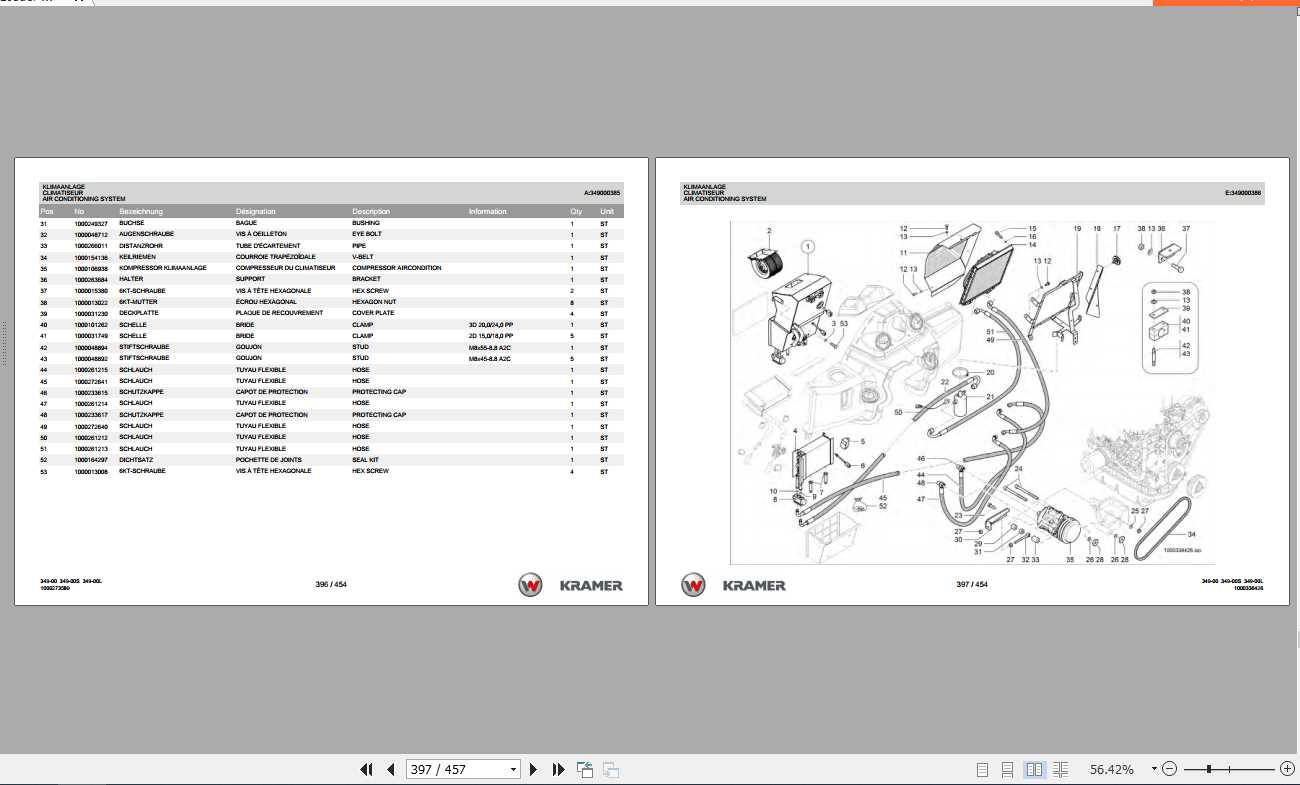Select the 'M8x55-8.8 A2C' information cell
This screenshot has width=1300, height=785.
tap(490, 347)
